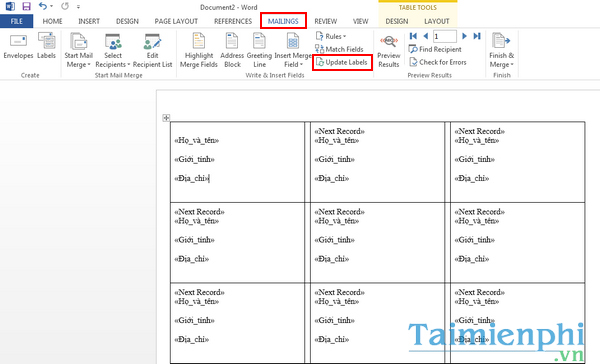The width and height of the screenshot is (600, 364).
Task: Click the Word application icon in title bar
Action: pyautogui.click(x=10, y=6)
